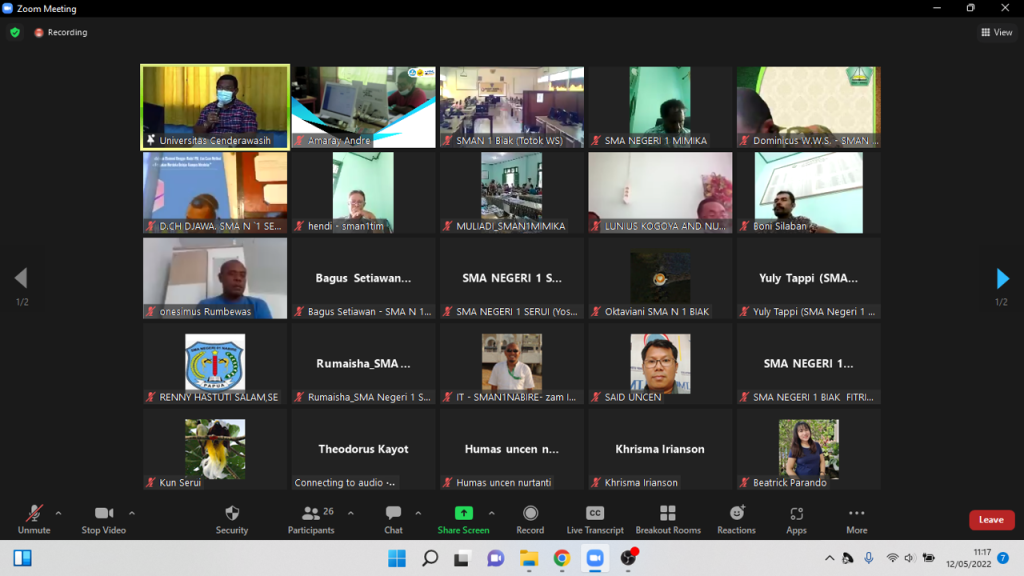Select the Beatrick Parando tile
The height and width of the screenshot is (576, 1024).
808,449
